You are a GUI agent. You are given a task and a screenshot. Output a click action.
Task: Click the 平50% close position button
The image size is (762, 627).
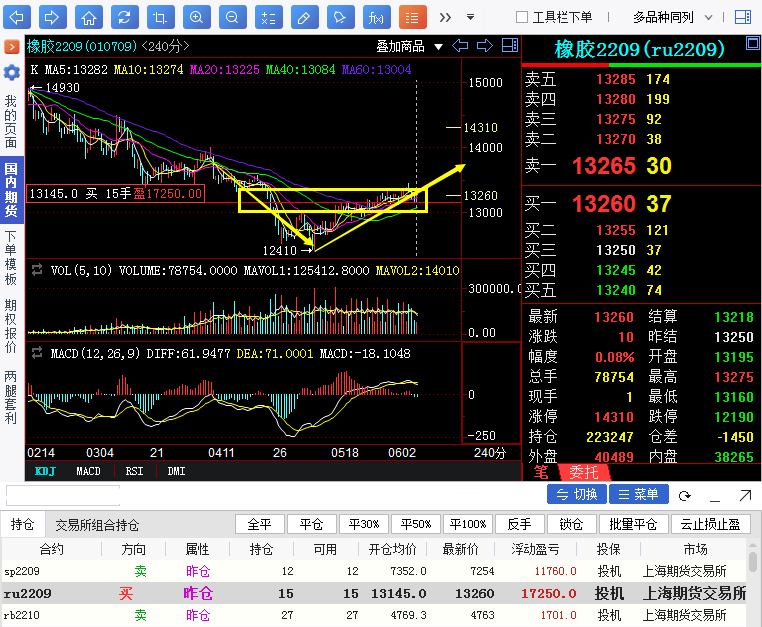pyautogui.click(x=416, y=524)
